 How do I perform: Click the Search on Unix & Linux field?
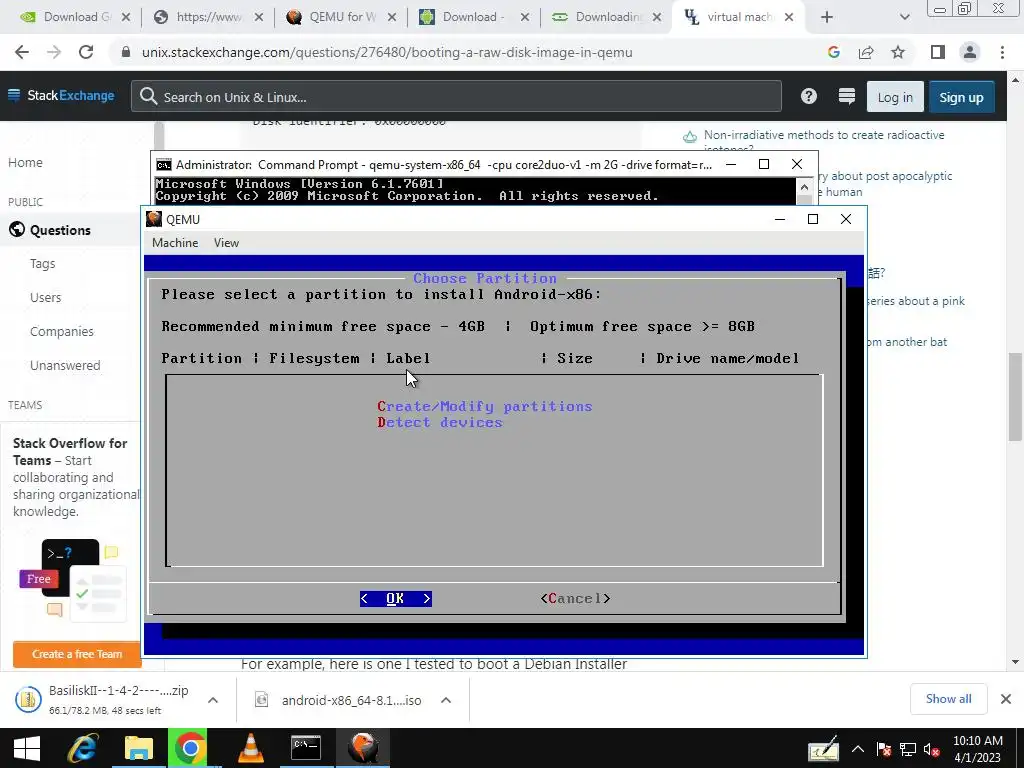click(456, 97)
